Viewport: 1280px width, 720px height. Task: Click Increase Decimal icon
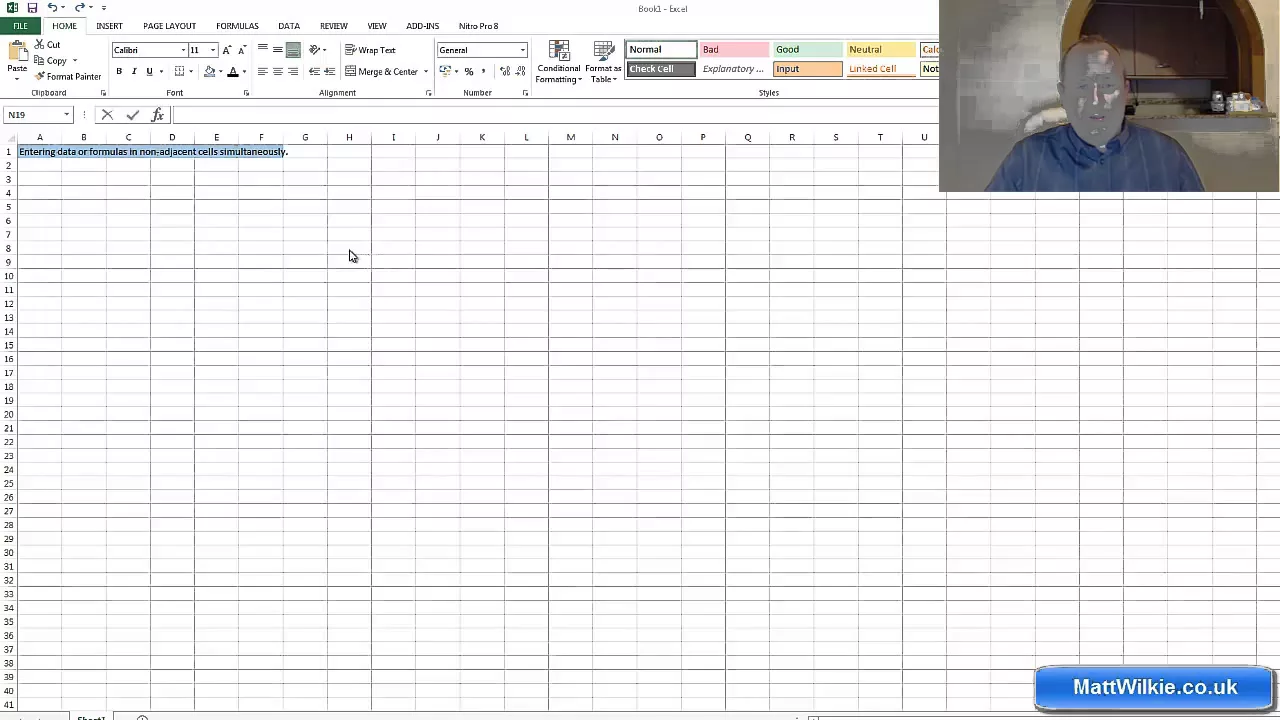[x=505, y=72]
